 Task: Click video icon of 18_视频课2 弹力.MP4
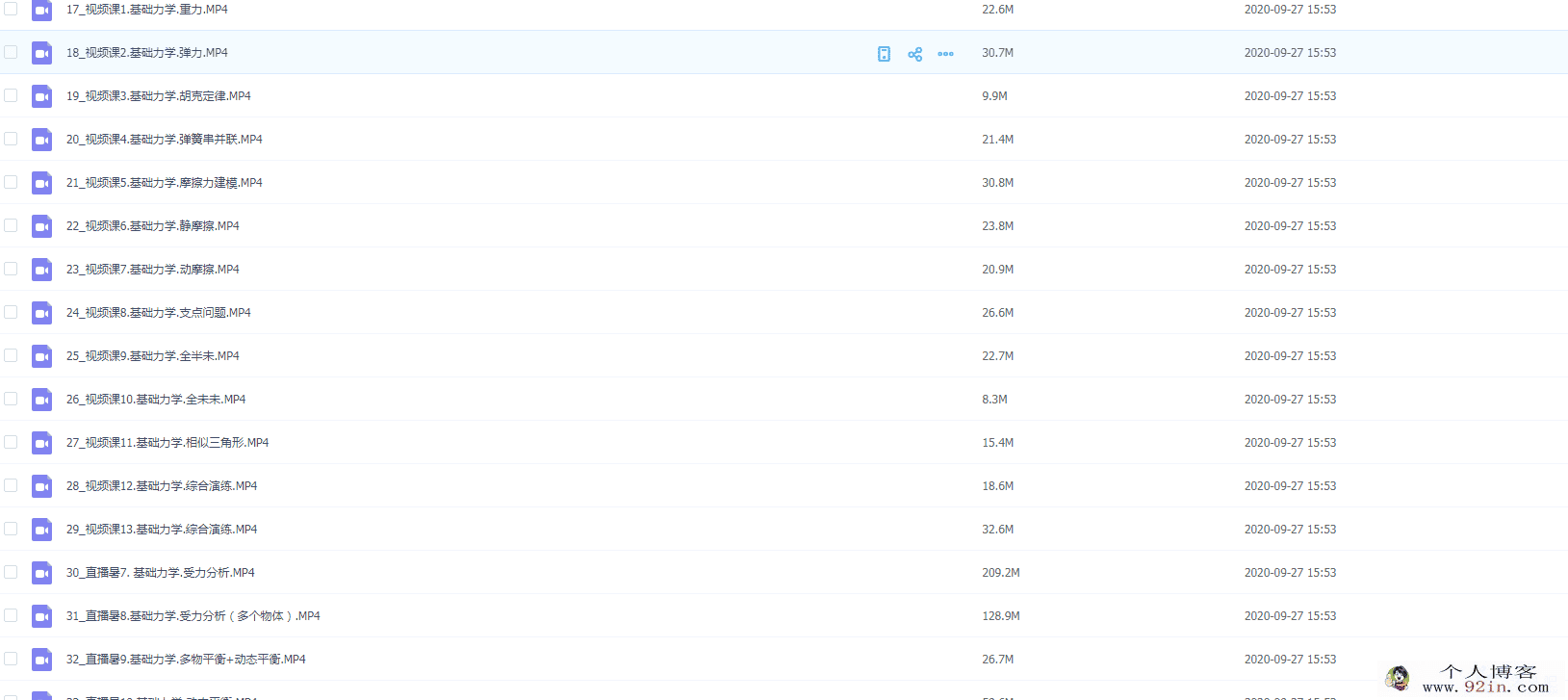tap(41, 53)
